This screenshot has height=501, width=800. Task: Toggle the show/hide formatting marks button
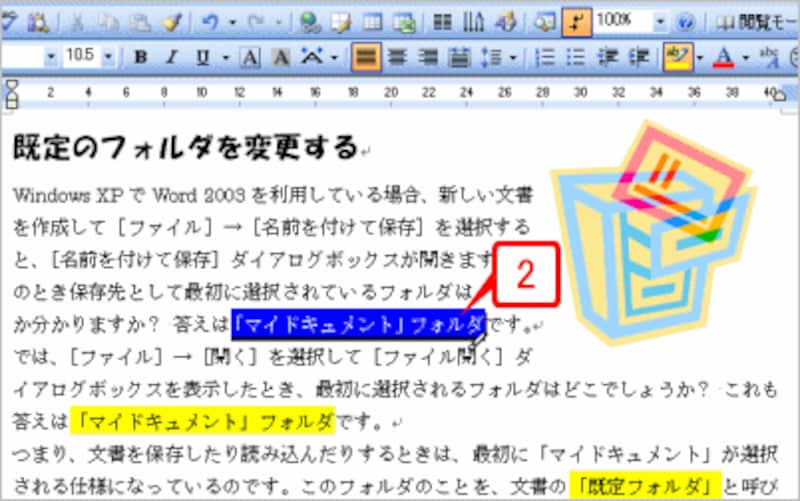point(577,22)
